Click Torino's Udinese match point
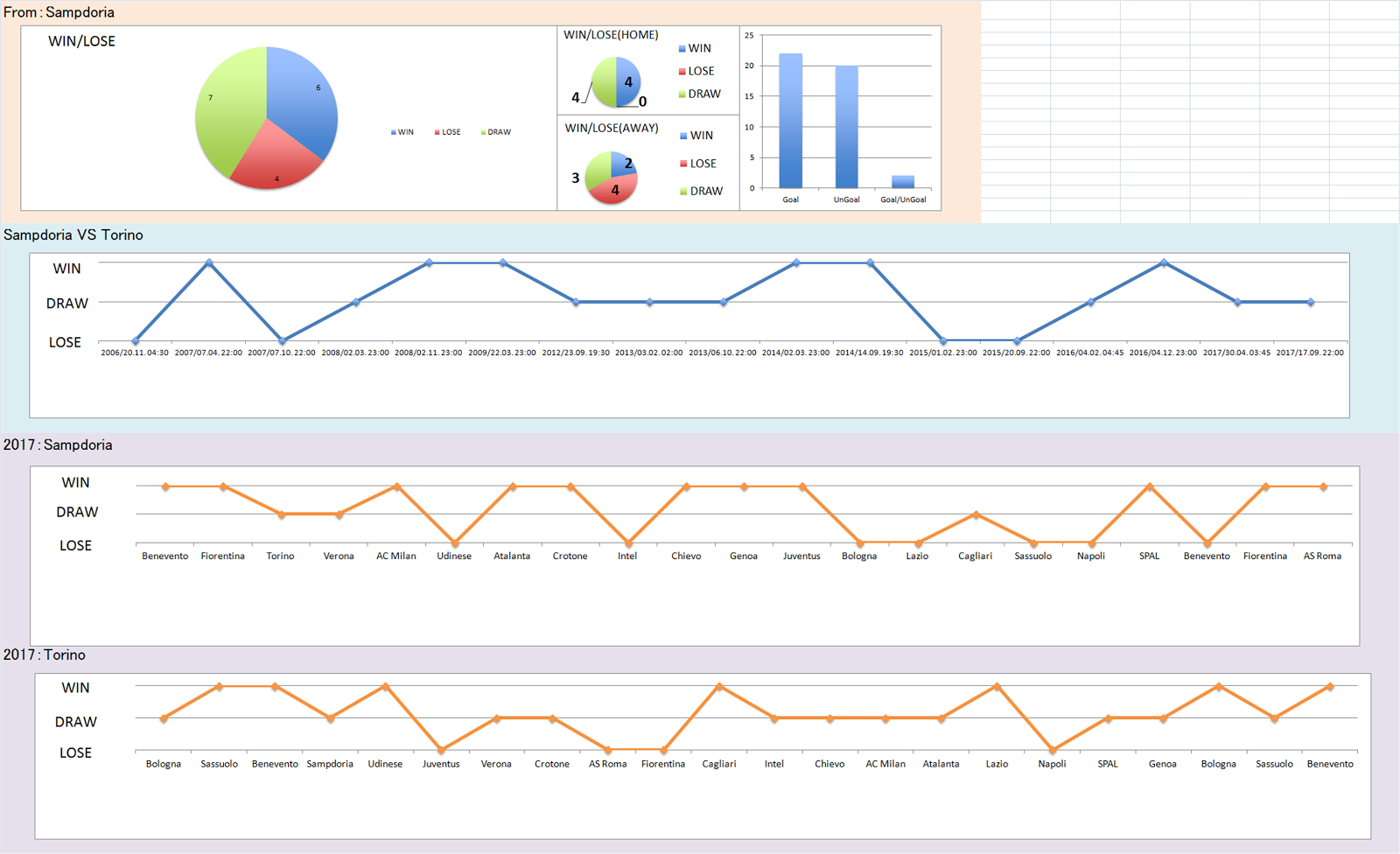The width and height of the screenshot is (1400, 854). coord(385,687)
